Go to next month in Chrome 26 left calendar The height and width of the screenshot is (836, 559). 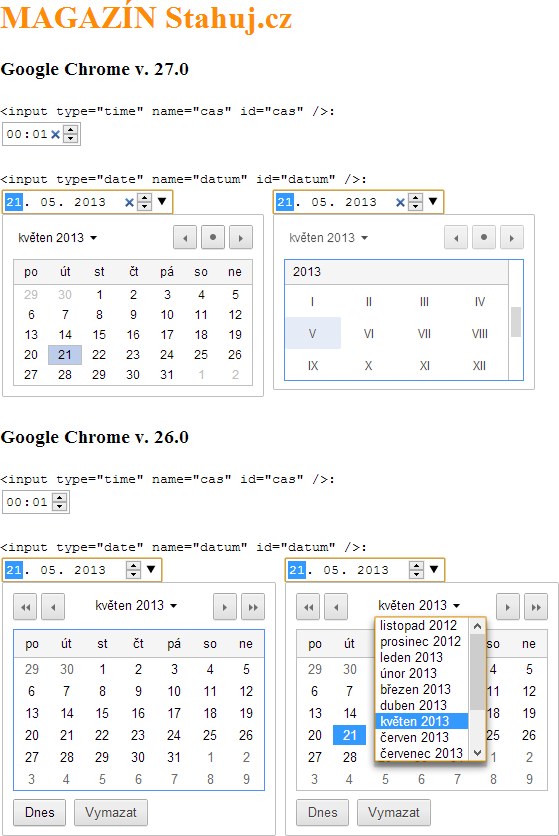(225, 607)
